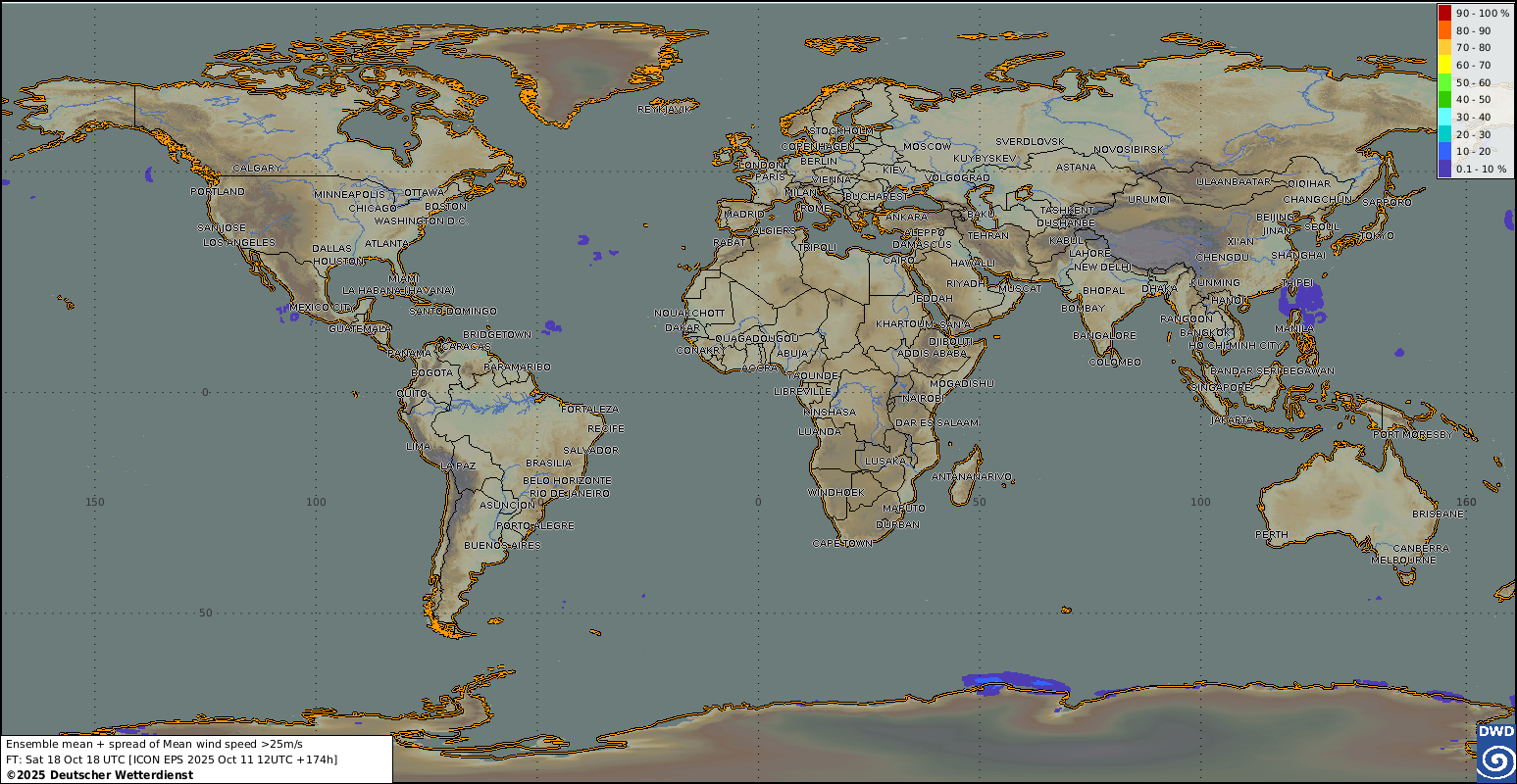Click the PORT MORESBY city label
Viewport: 1517px width, 784px height.
point(1412,434)
